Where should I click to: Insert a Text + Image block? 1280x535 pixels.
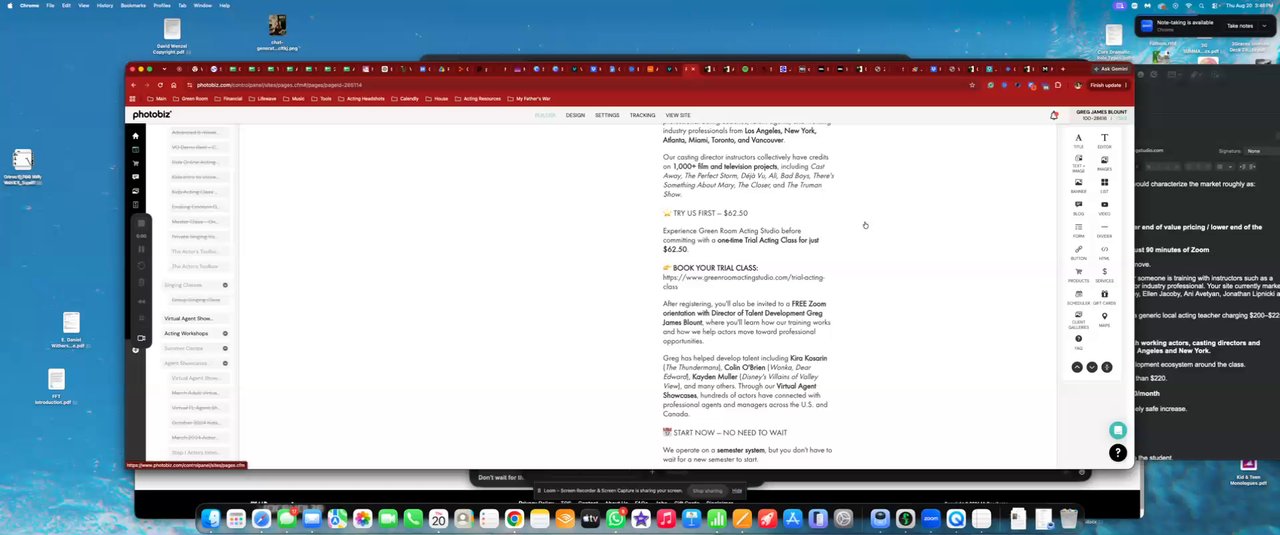1078,164
